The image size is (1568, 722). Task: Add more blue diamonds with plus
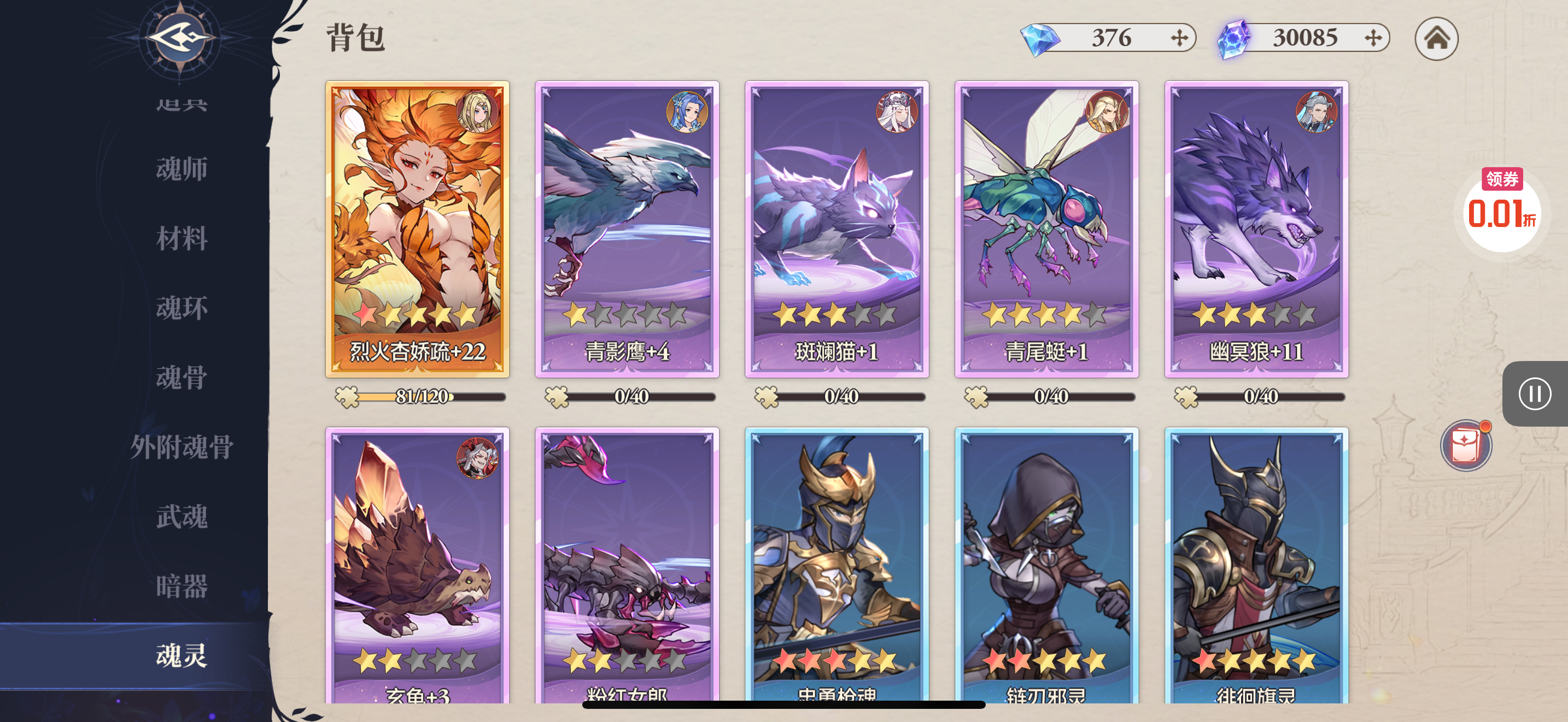pos(1179,38)
